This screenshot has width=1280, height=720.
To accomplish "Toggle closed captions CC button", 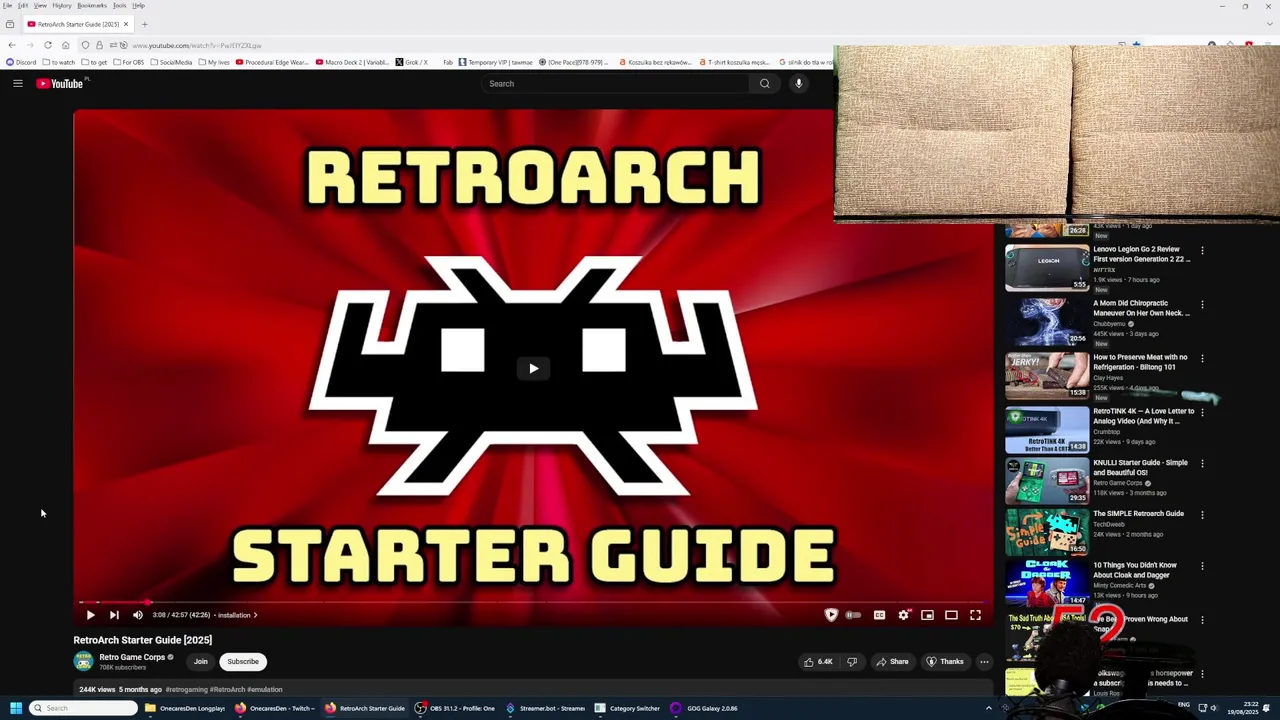I will pos(879,615).
